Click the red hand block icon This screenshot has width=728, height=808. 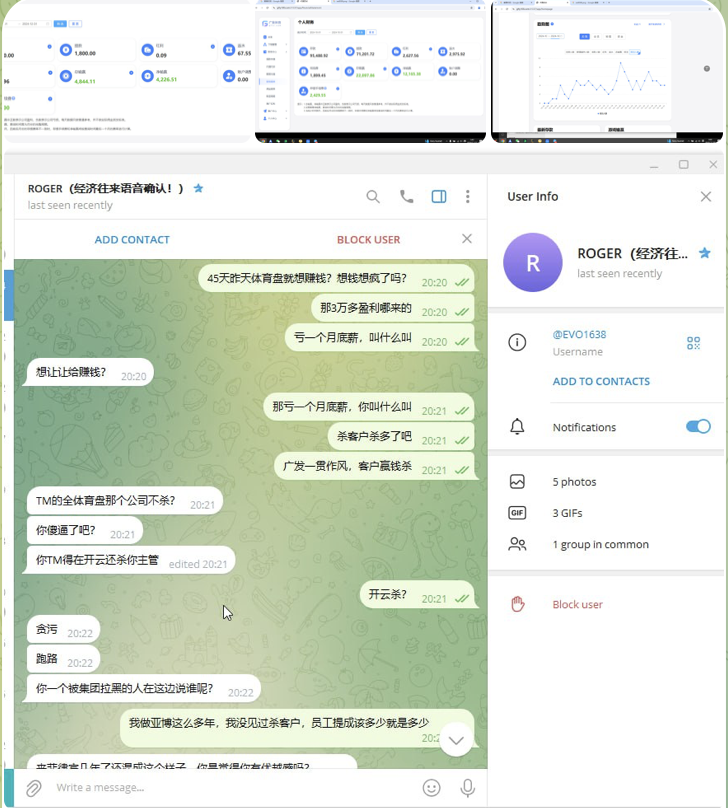tap(518, 604)
